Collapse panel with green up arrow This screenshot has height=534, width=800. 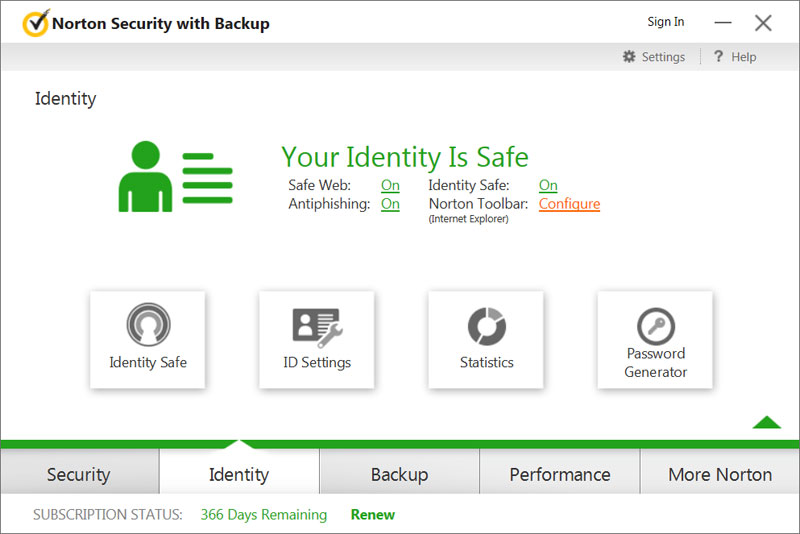766,422
